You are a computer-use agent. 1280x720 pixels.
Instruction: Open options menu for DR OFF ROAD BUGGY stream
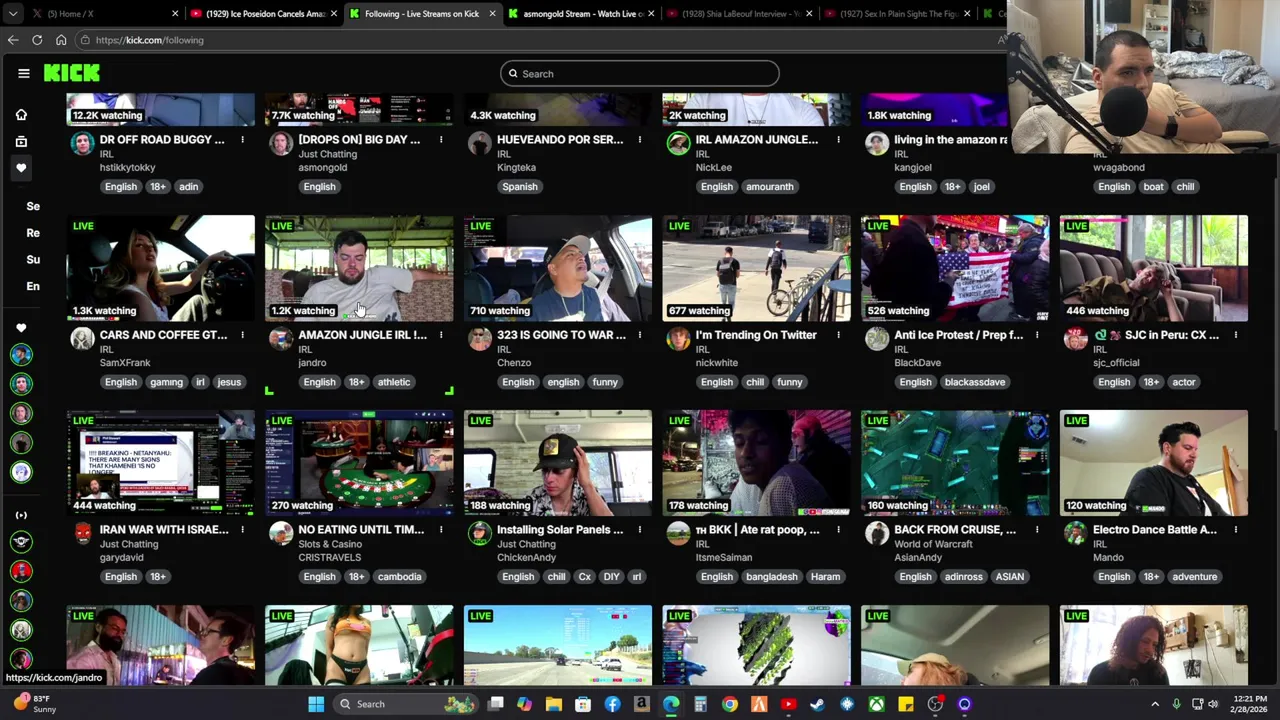242,140
